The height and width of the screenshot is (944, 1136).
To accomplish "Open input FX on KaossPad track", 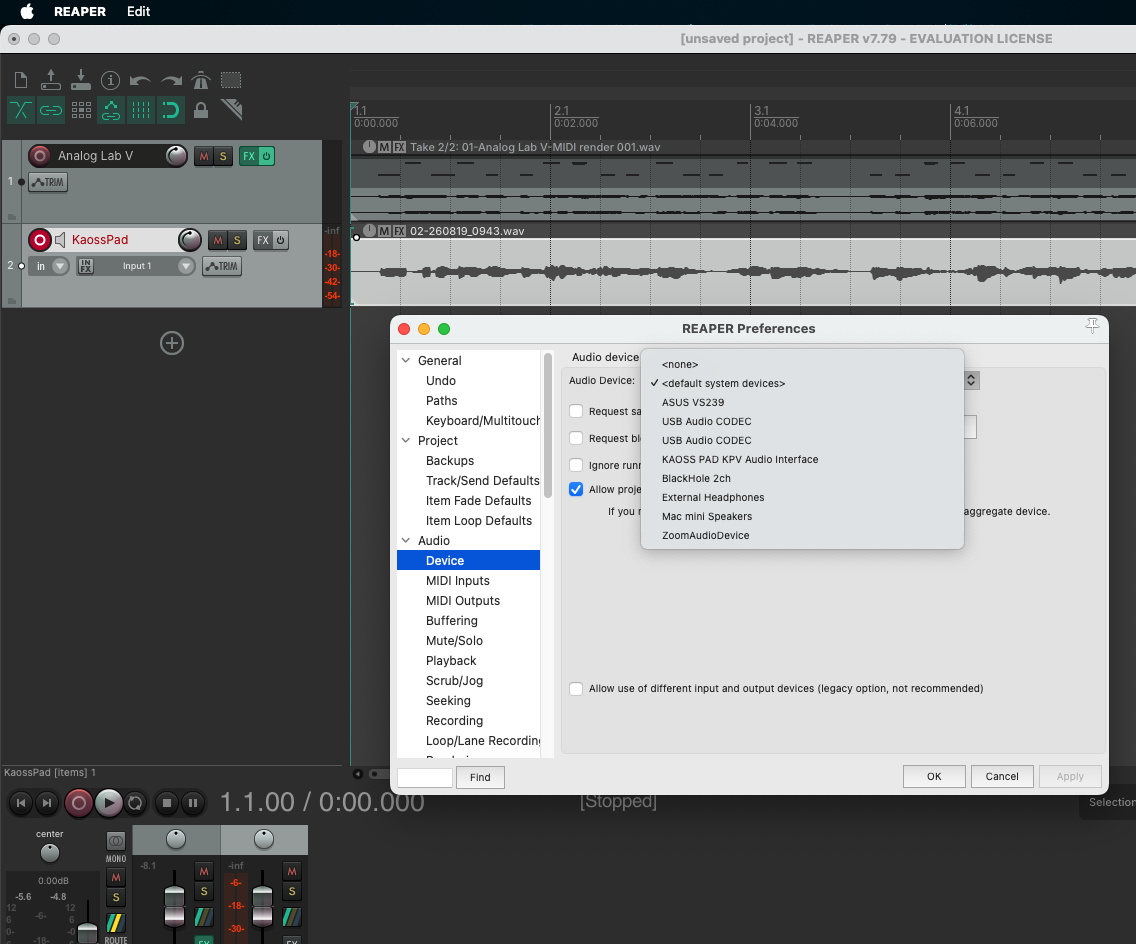I will [x=85, y=266].
